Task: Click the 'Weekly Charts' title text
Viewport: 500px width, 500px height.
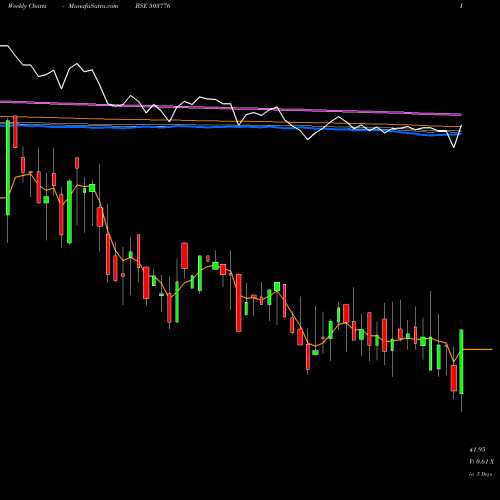Action: coord(27,6)
